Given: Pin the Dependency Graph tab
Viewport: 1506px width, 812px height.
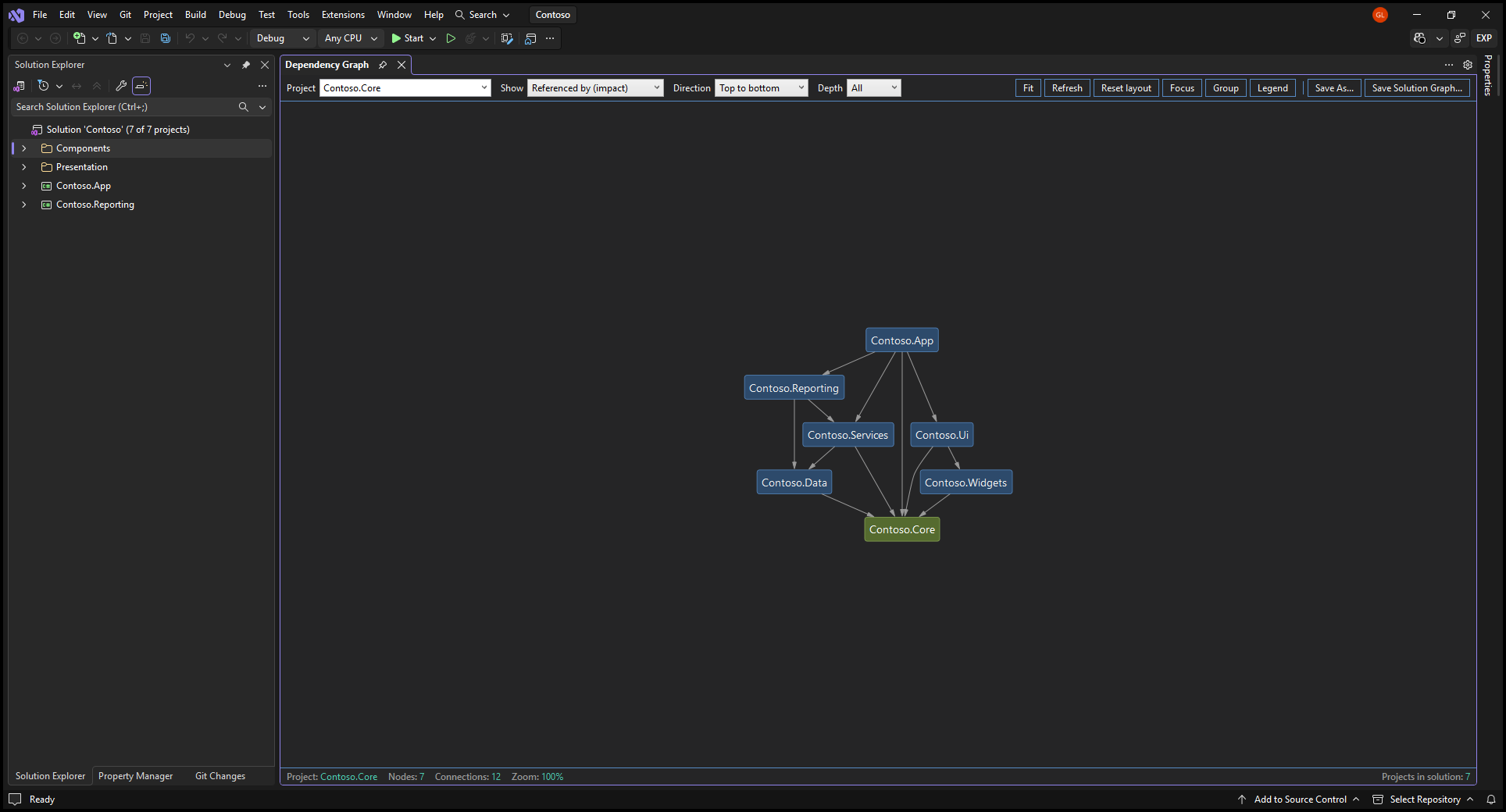Looking at the screenshot, I should (x=383, y=65).
